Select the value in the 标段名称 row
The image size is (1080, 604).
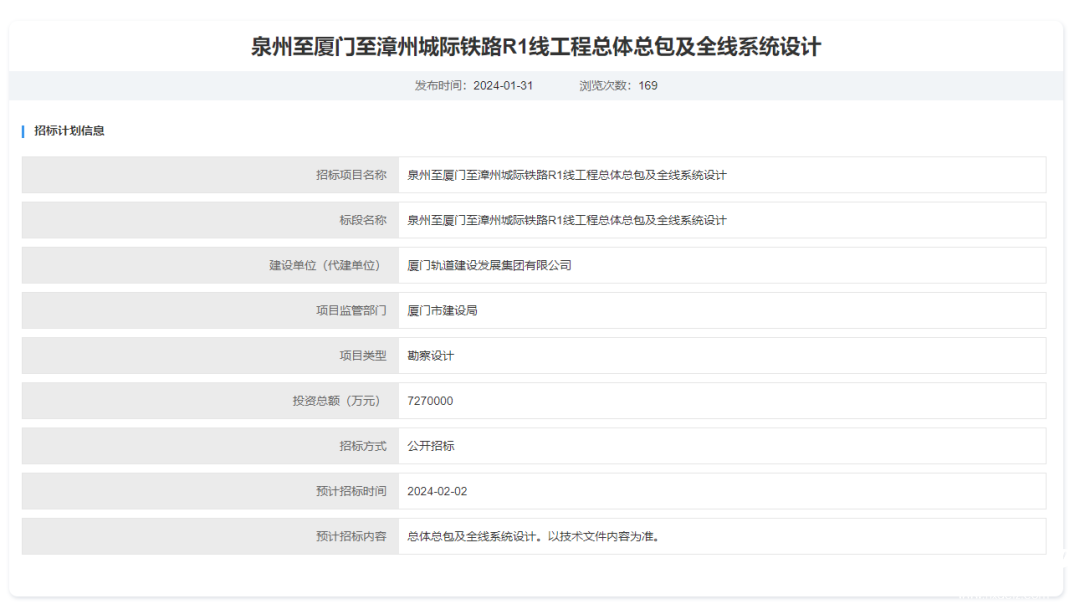point(566,220)
